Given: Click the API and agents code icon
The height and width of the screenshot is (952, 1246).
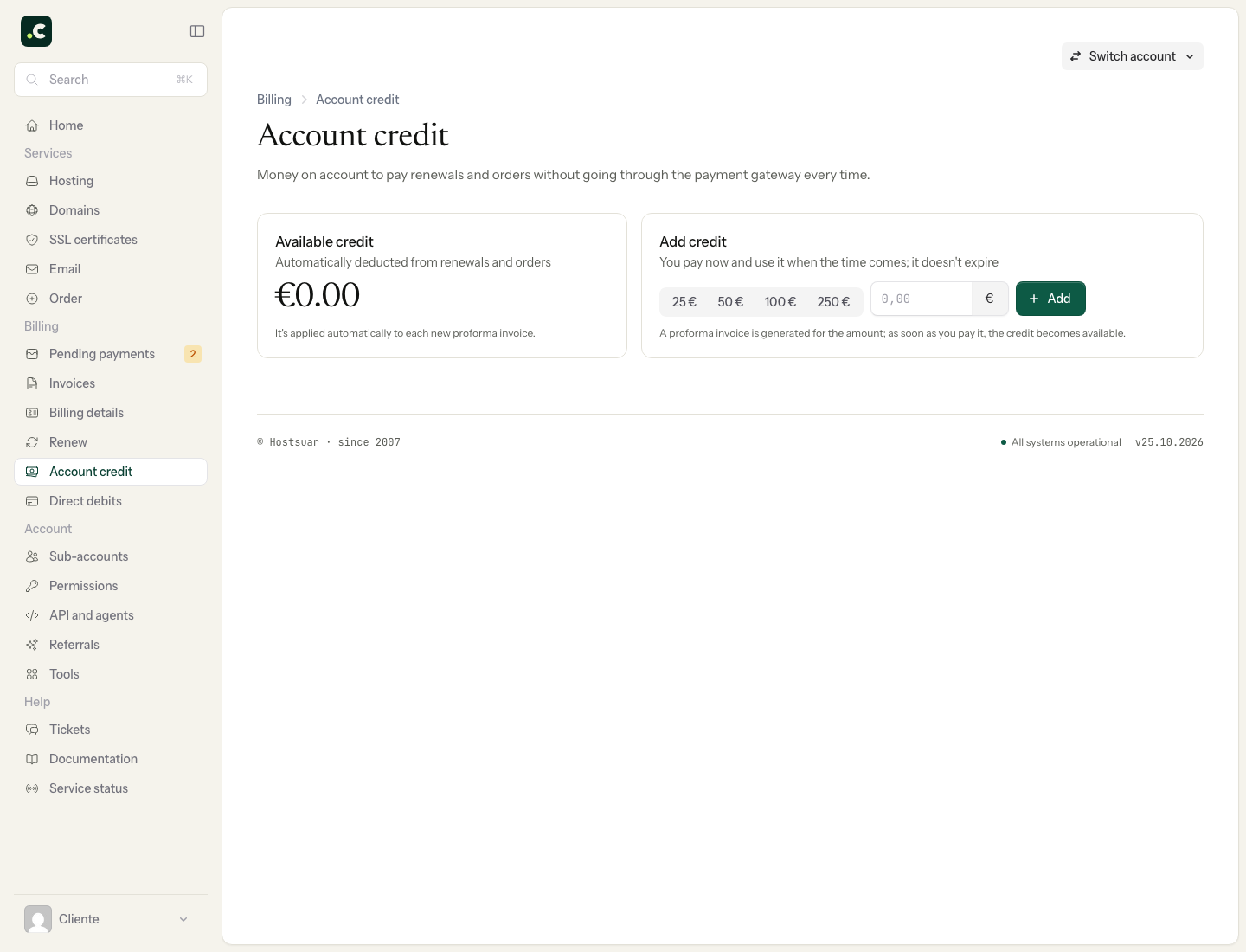Looking at the screenshot, I should click(32, 615).
